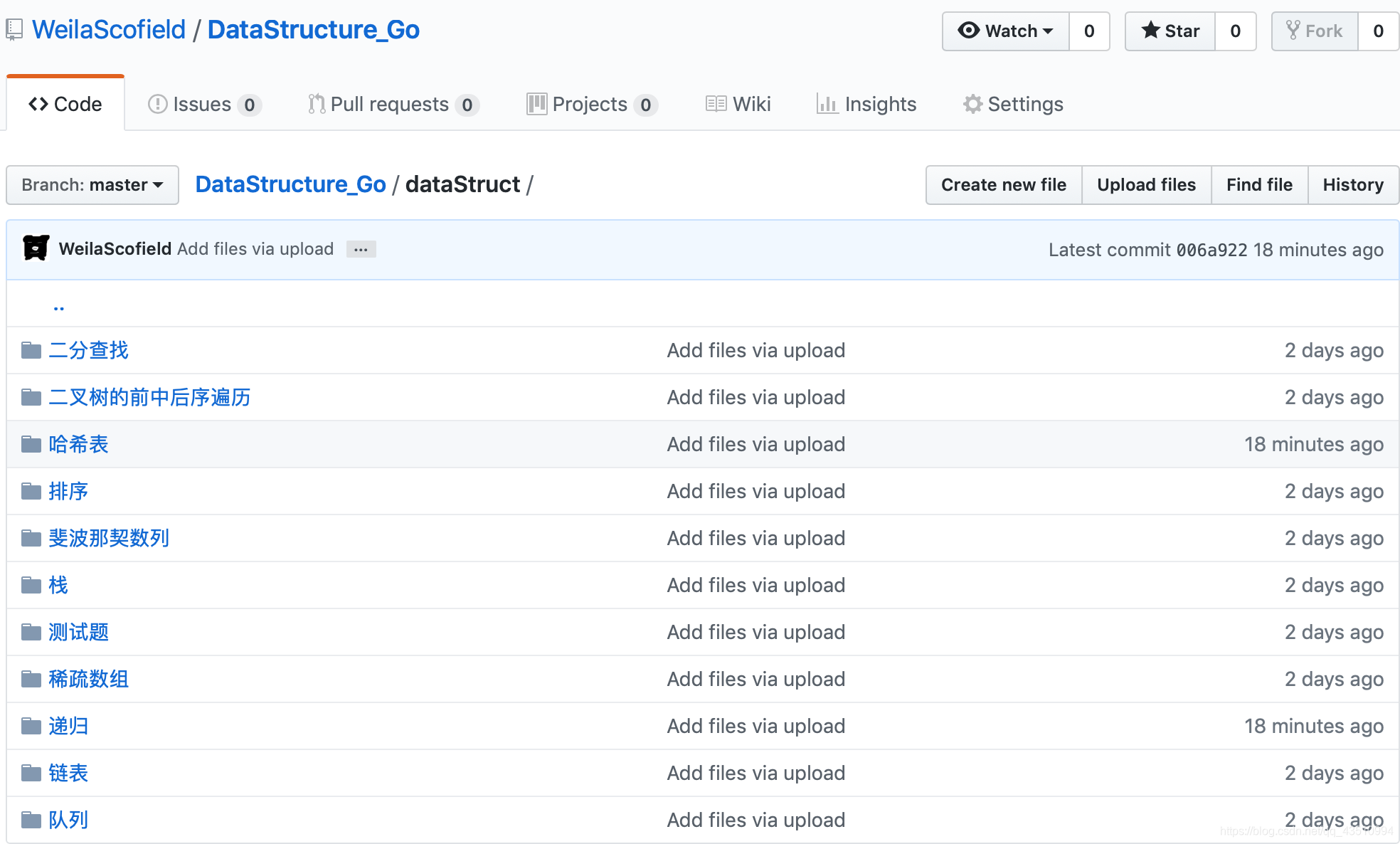Click folder icon next to 递归
Image resolution: width=1400 pixels, height=844 pixels.
coord(31,726)
